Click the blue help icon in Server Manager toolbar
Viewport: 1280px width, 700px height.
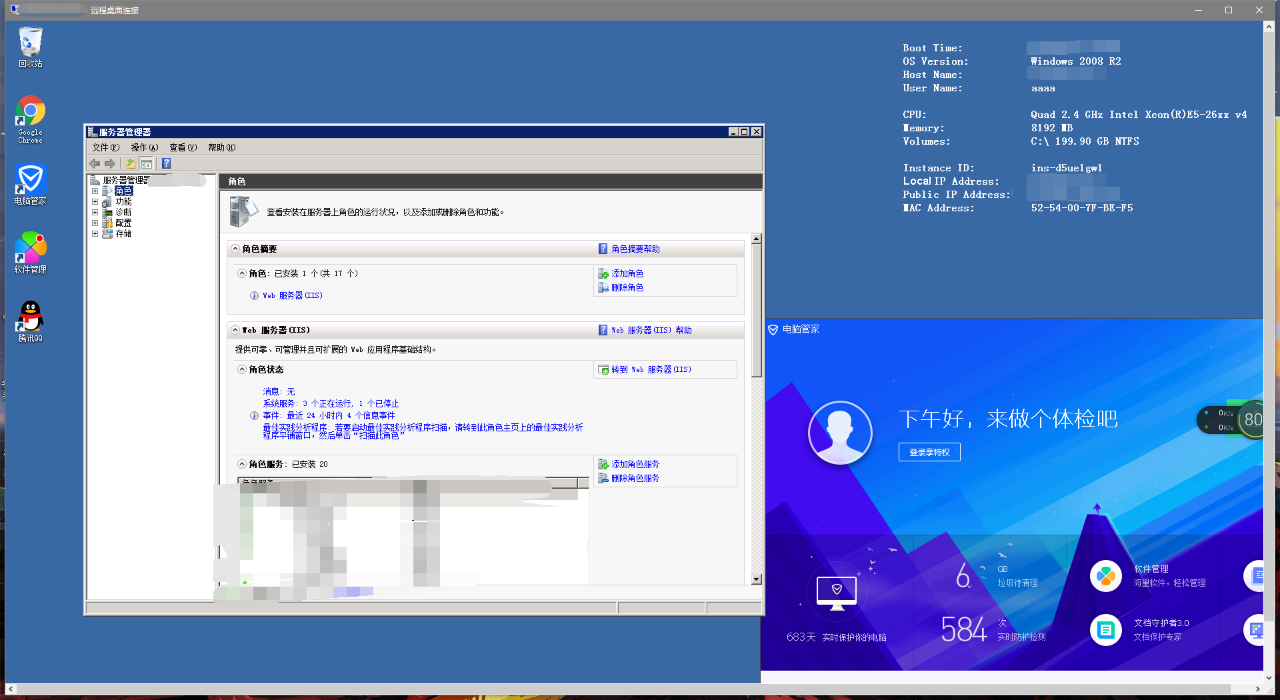point(166,163)
